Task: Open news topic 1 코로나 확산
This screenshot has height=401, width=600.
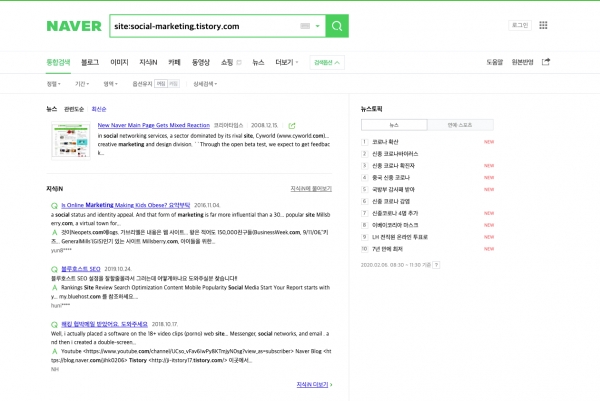Action: point(385,142)
